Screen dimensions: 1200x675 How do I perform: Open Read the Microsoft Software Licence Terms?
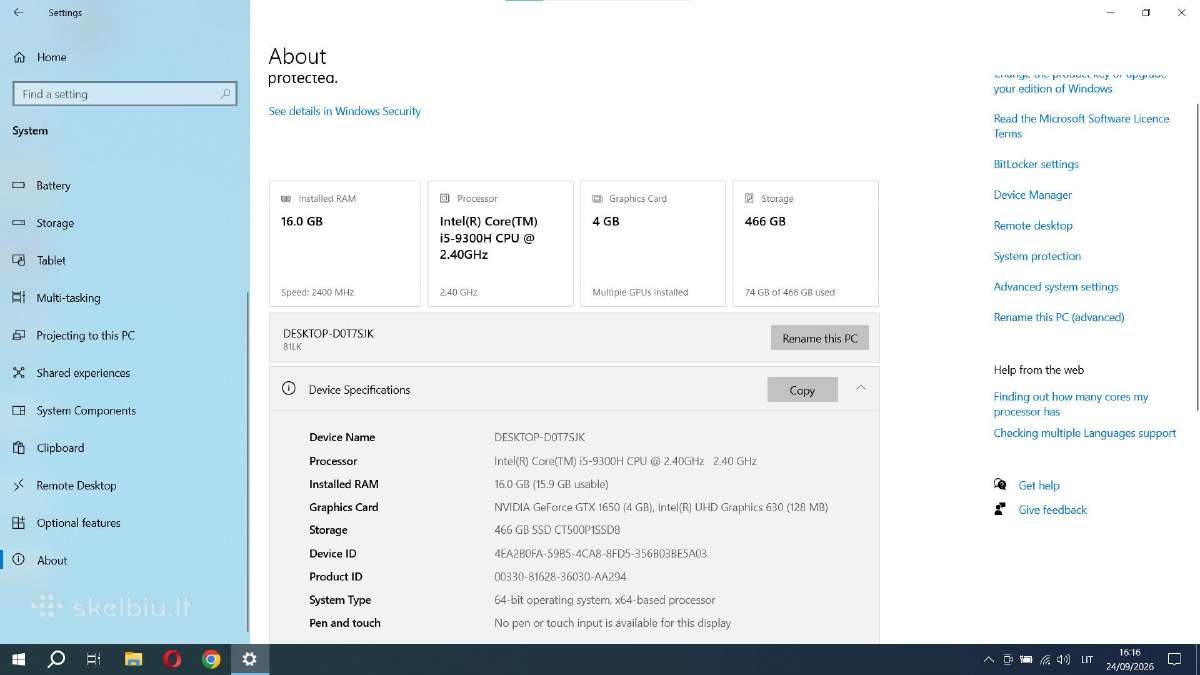[x=1081, y=126]
